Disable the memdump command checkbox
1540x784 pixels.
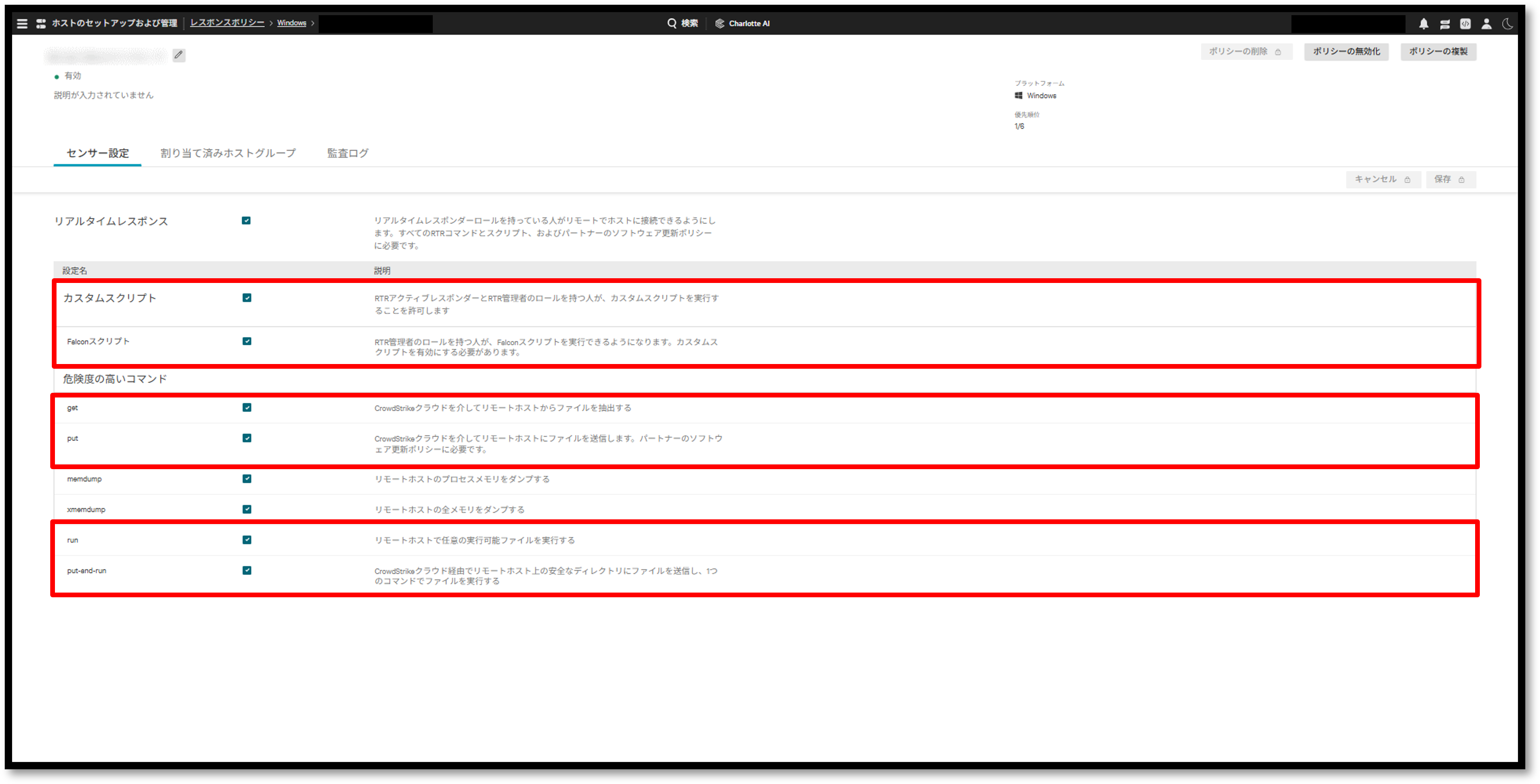coord(247,479)
